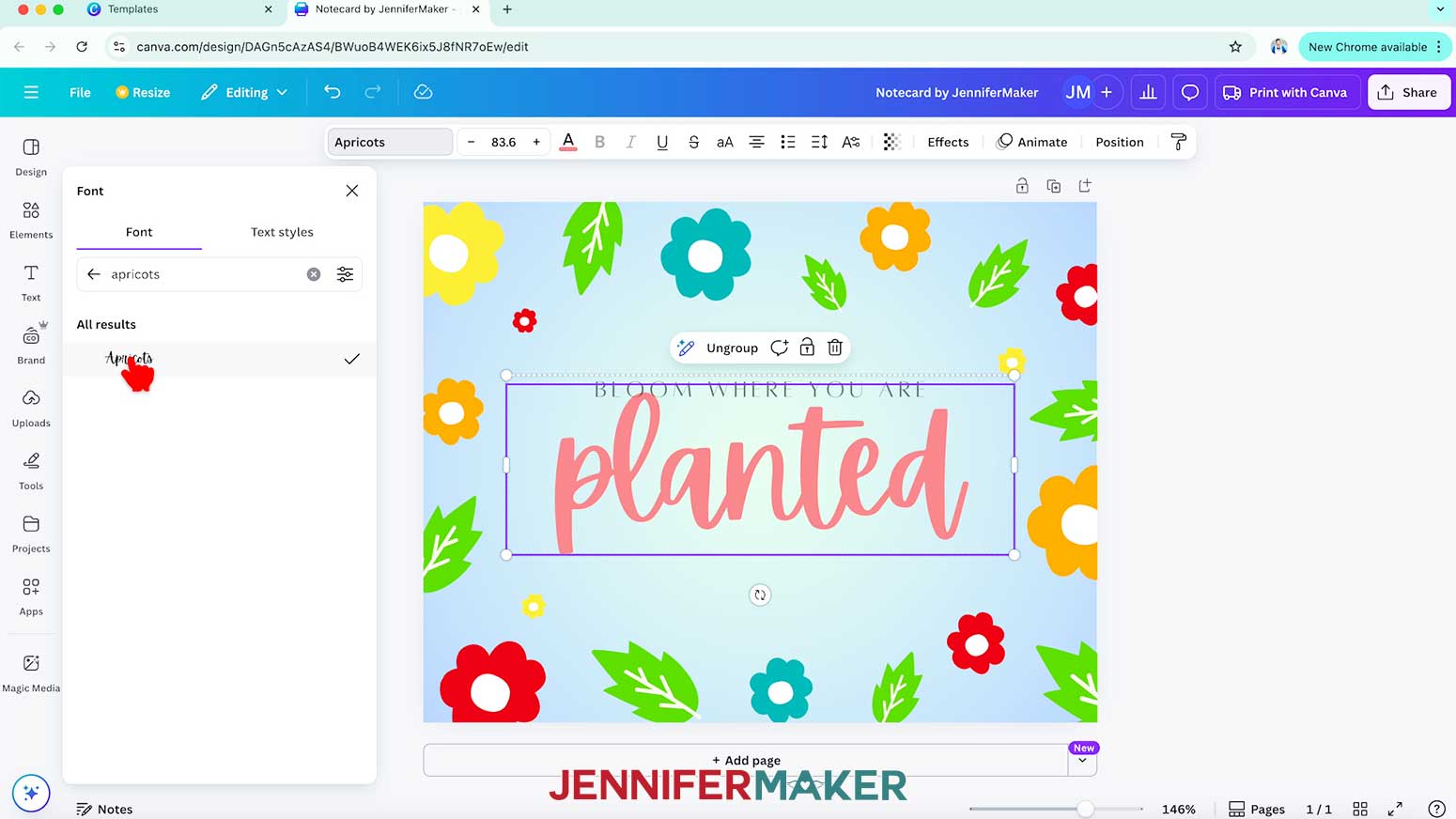
Task: Click Add page button
Action: (x=746, y=760)
